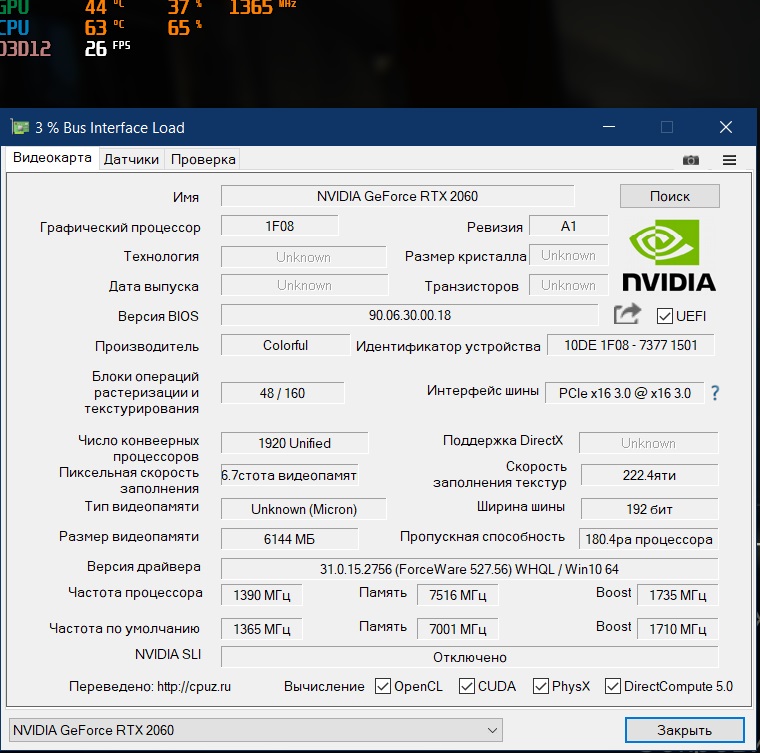Toggle the UEFI checkbox
760x753 pixels.
click(665, 316)
